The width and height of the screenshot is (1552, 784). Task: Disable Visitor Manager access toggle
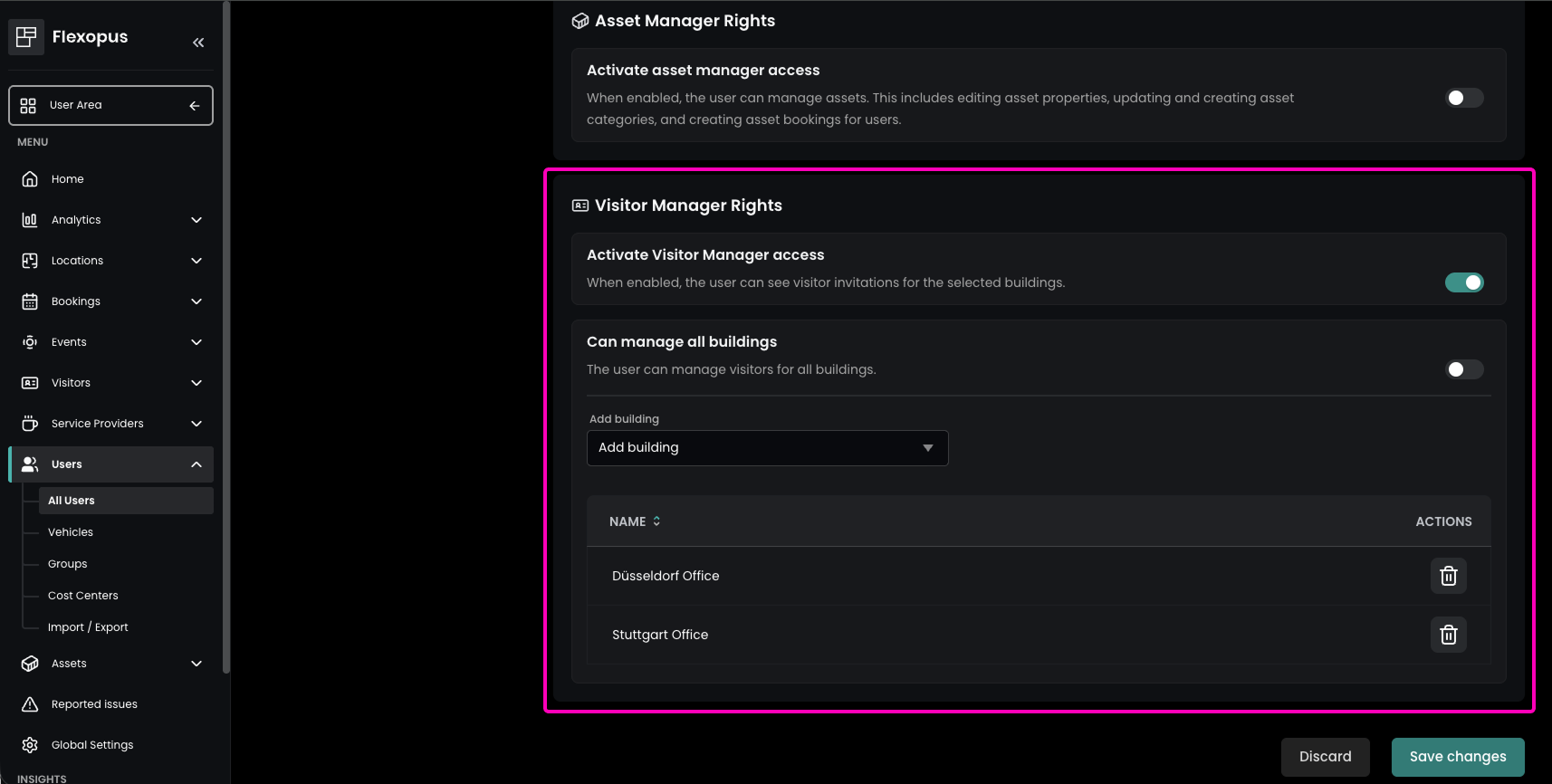point(1463,282)
